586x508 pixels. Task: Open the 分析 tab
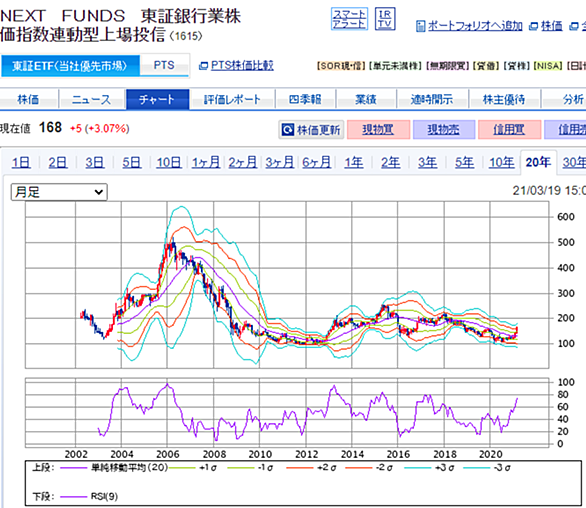coord(564,99)
